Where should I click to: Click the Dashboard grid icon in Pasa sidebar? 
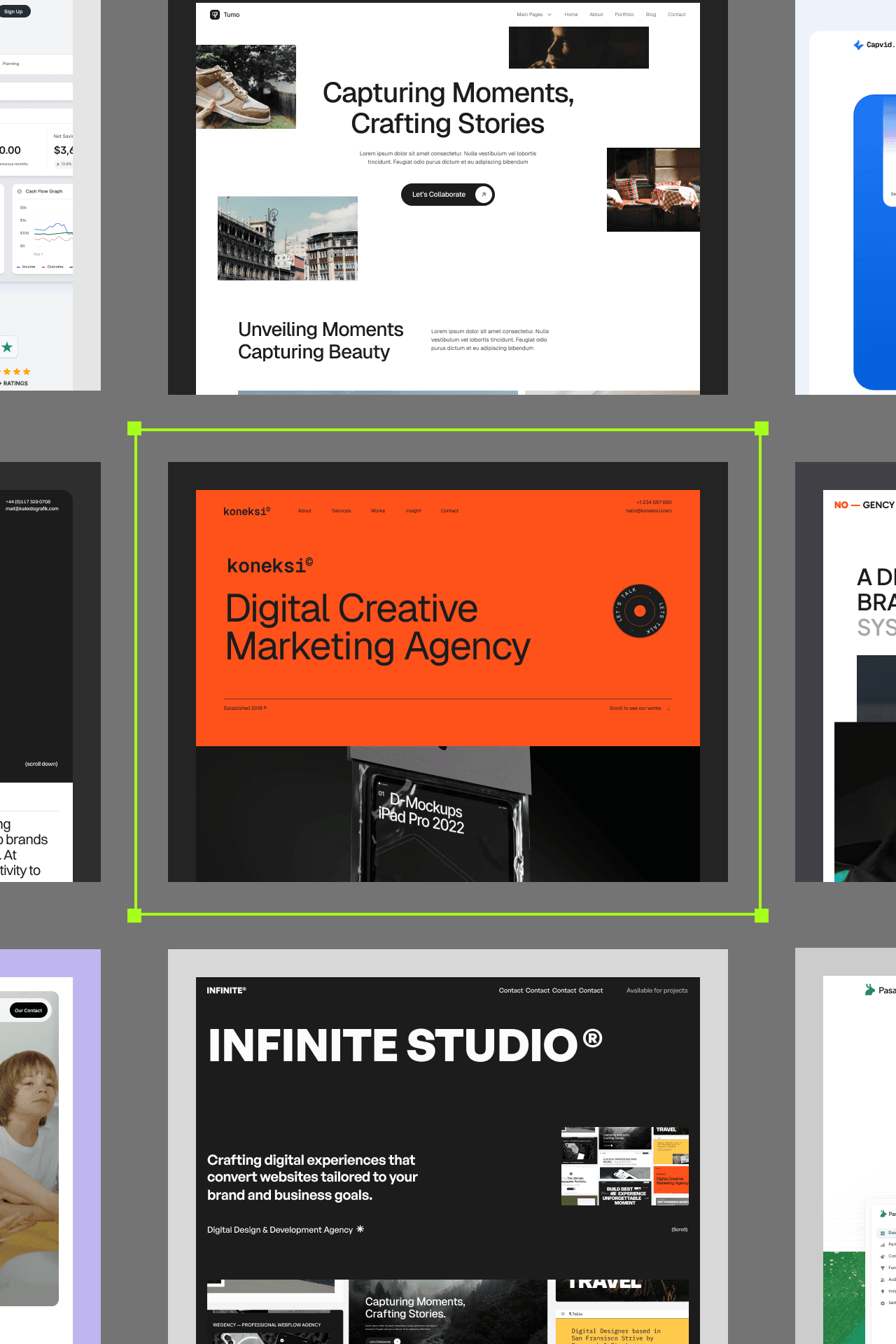pos(883,1233)
